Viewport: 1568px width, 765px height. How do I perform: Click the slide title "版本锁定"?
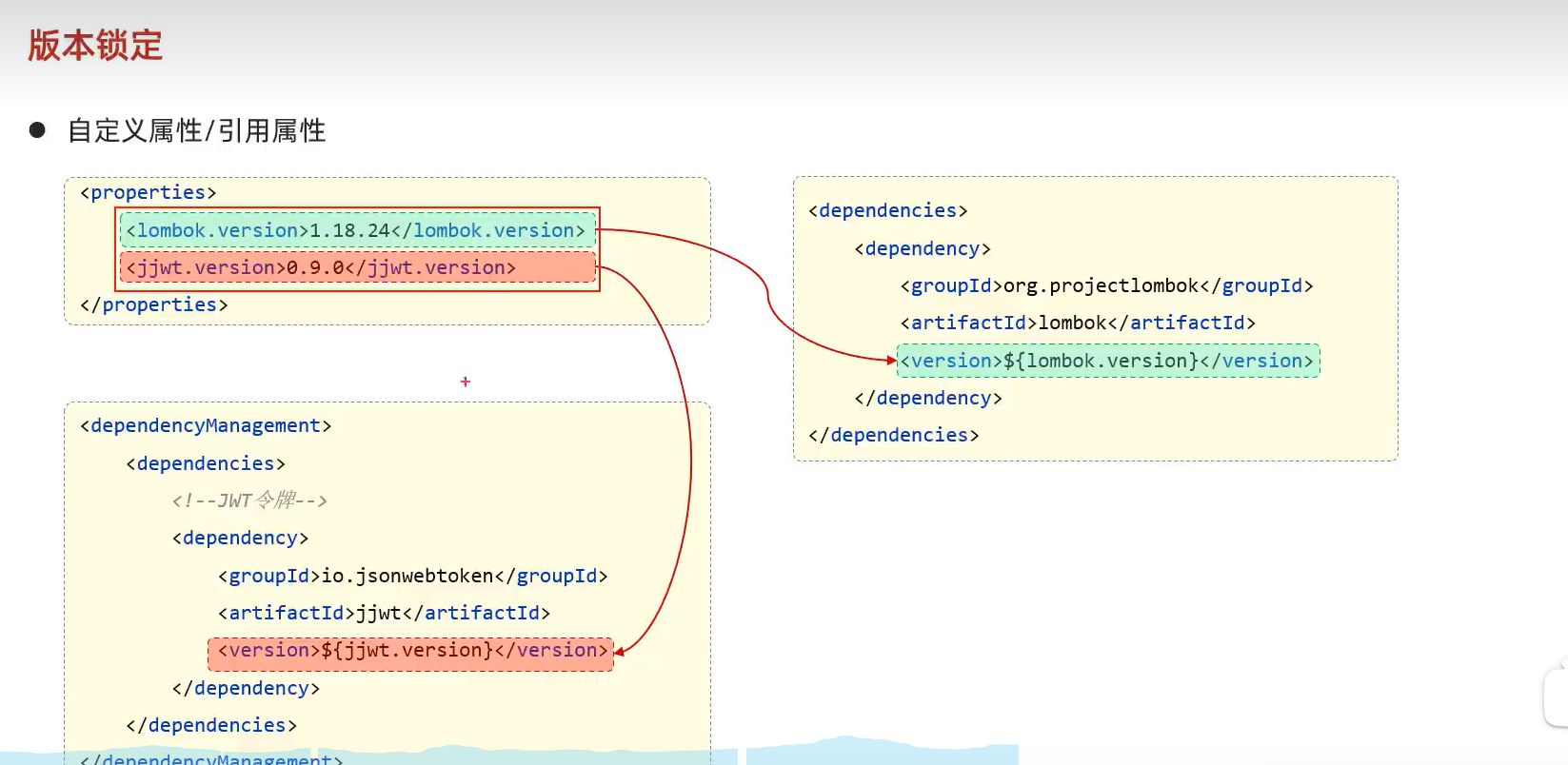pos(95,45)
